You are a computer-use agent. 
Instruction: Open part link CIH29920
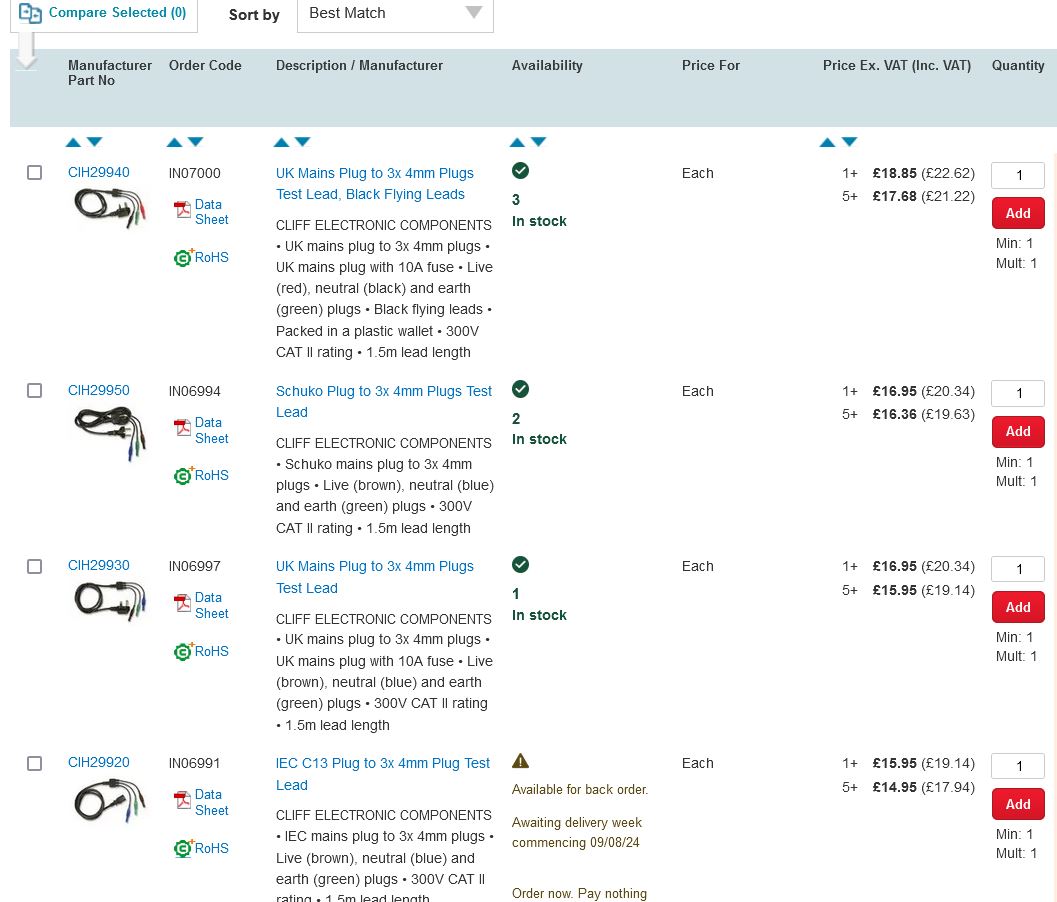(x=98, y=762)
